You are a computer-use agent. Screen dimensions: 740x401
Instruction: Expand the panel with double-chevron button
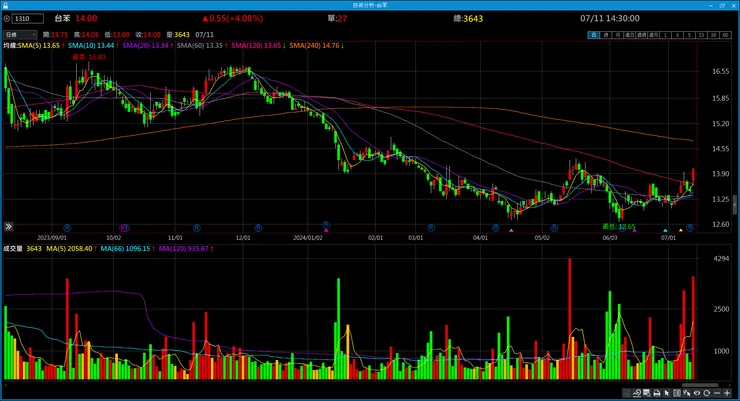coord(8,227)
